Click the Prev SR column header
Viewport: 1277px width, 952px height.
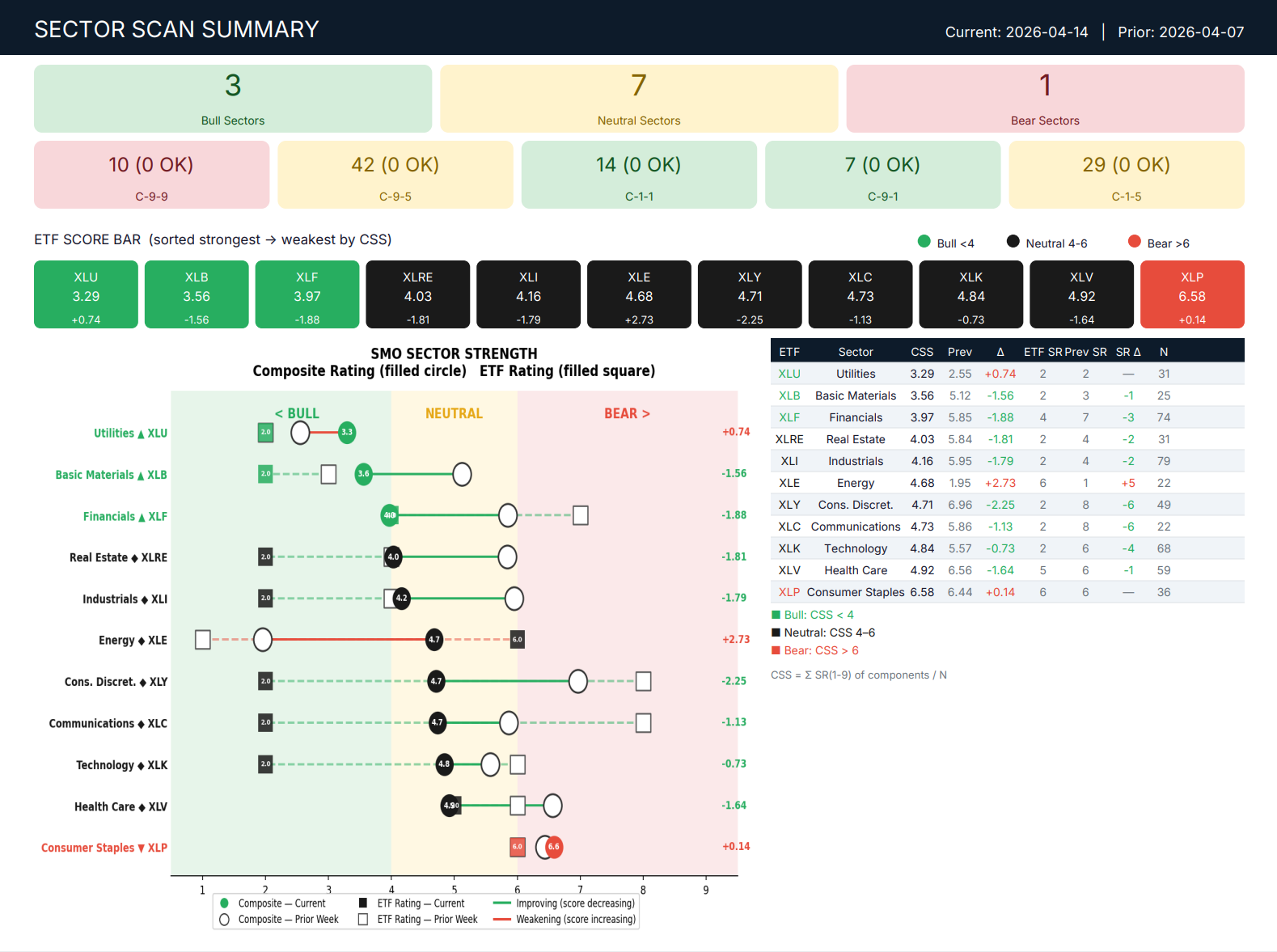pos(1085,352)
